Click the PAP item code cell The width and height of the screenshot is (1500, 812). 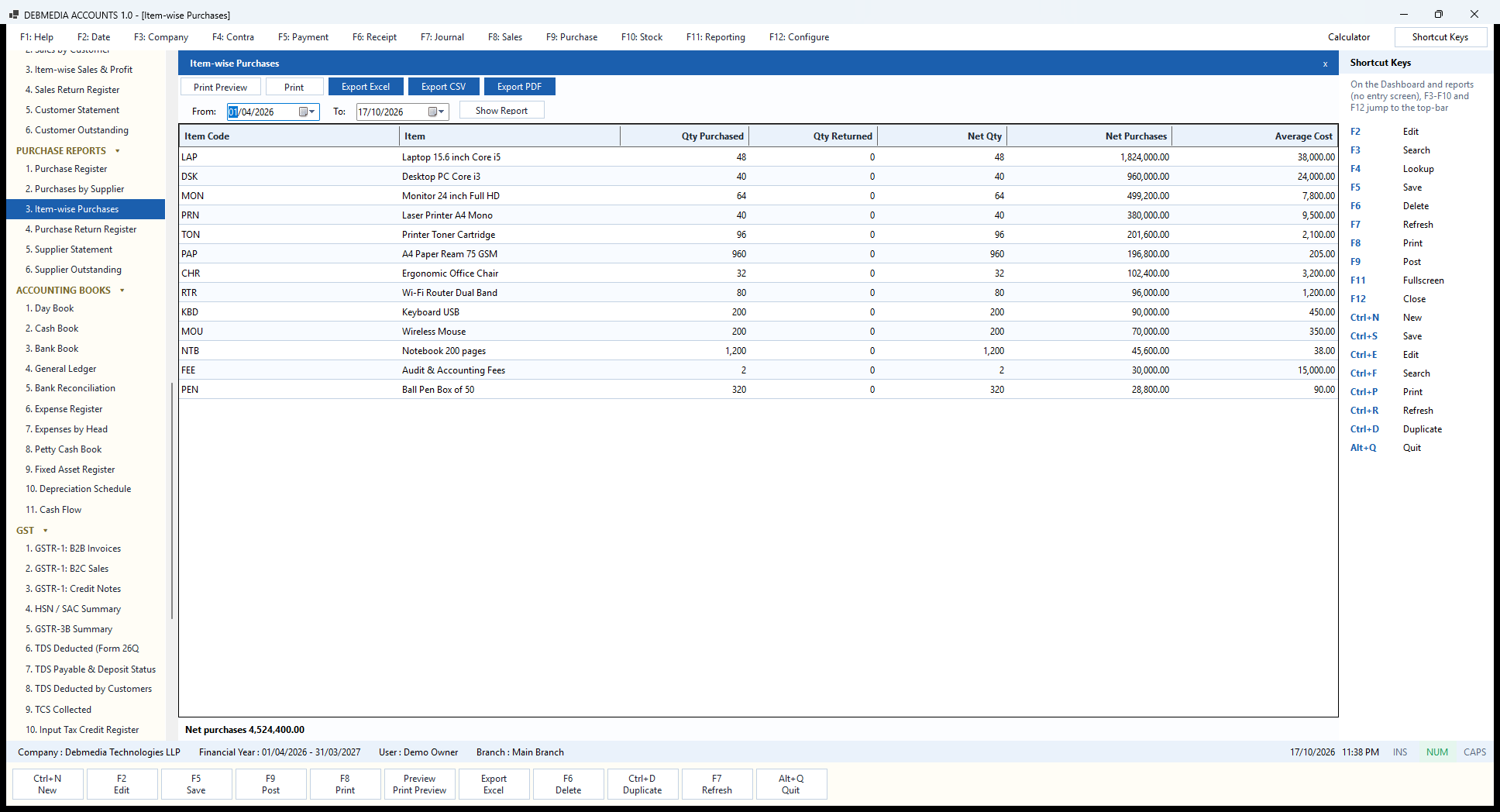click(x=289, y=254)
